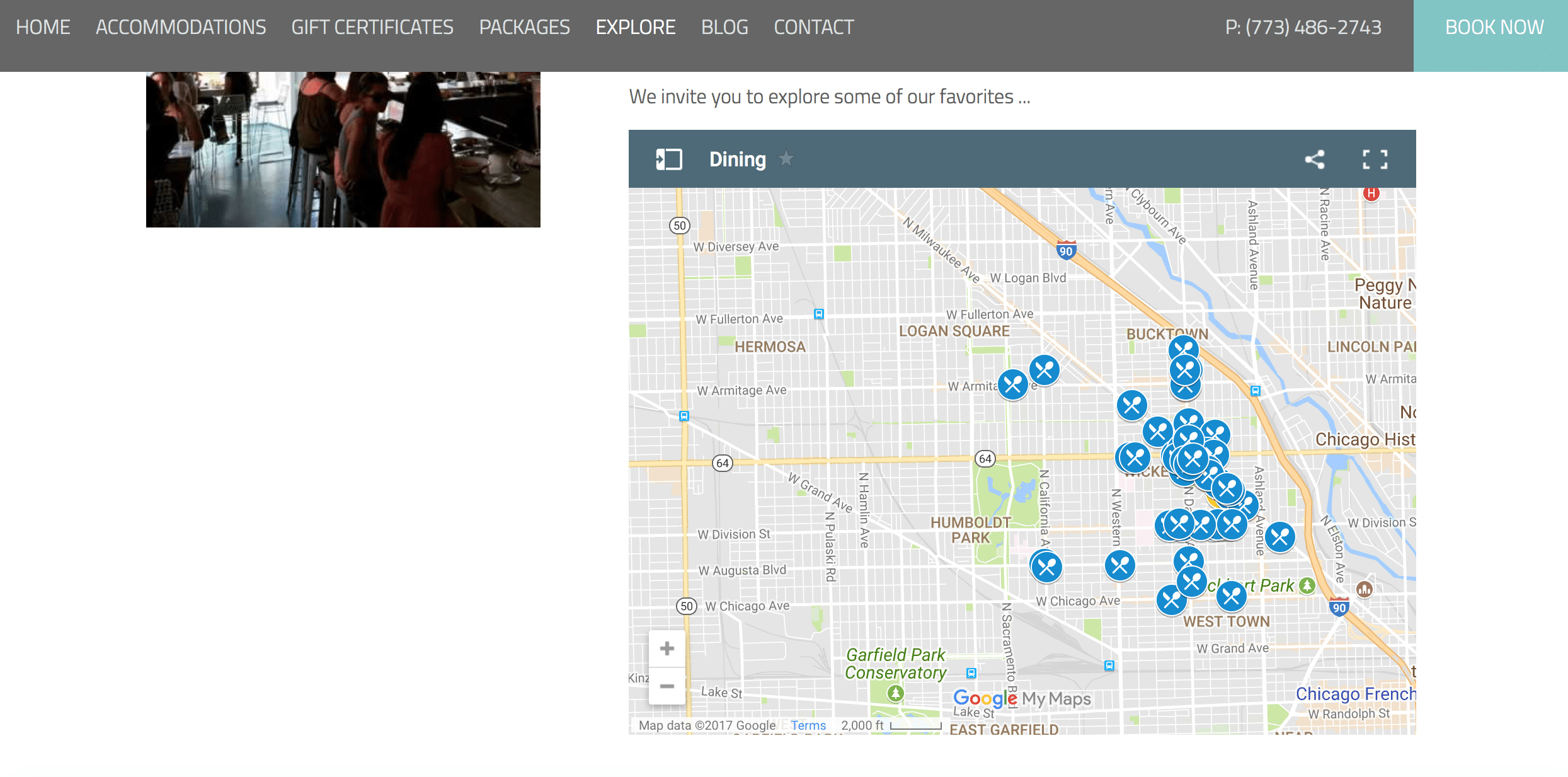View the Dining map in fullscreen

click(1375, 159)
